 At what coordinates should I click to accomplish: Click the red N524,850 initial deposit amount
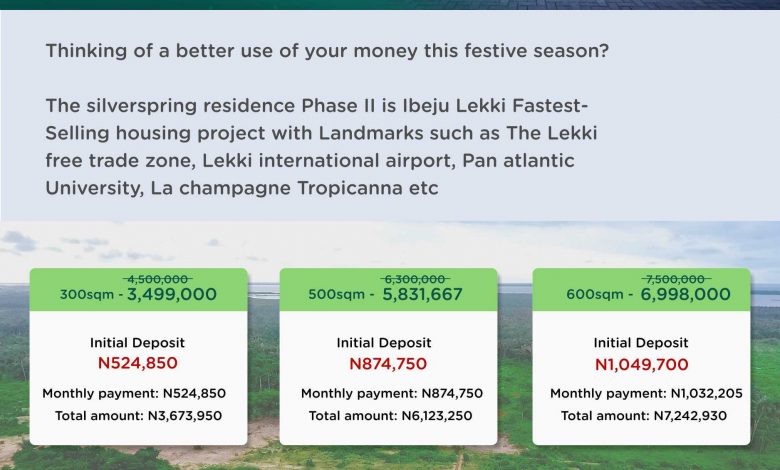[137, 364]
